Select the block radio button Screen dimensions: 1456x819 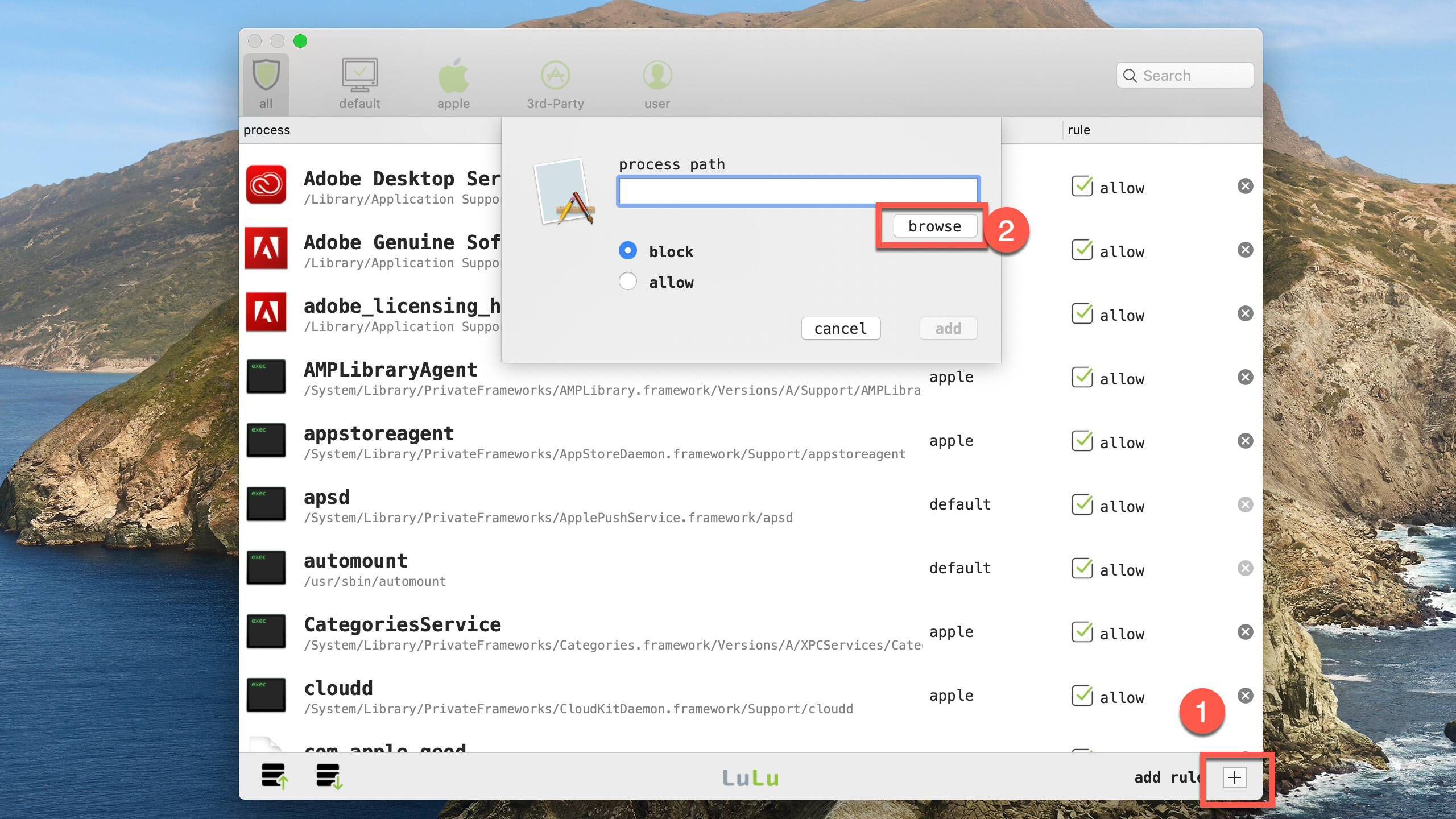click(627, 251)
